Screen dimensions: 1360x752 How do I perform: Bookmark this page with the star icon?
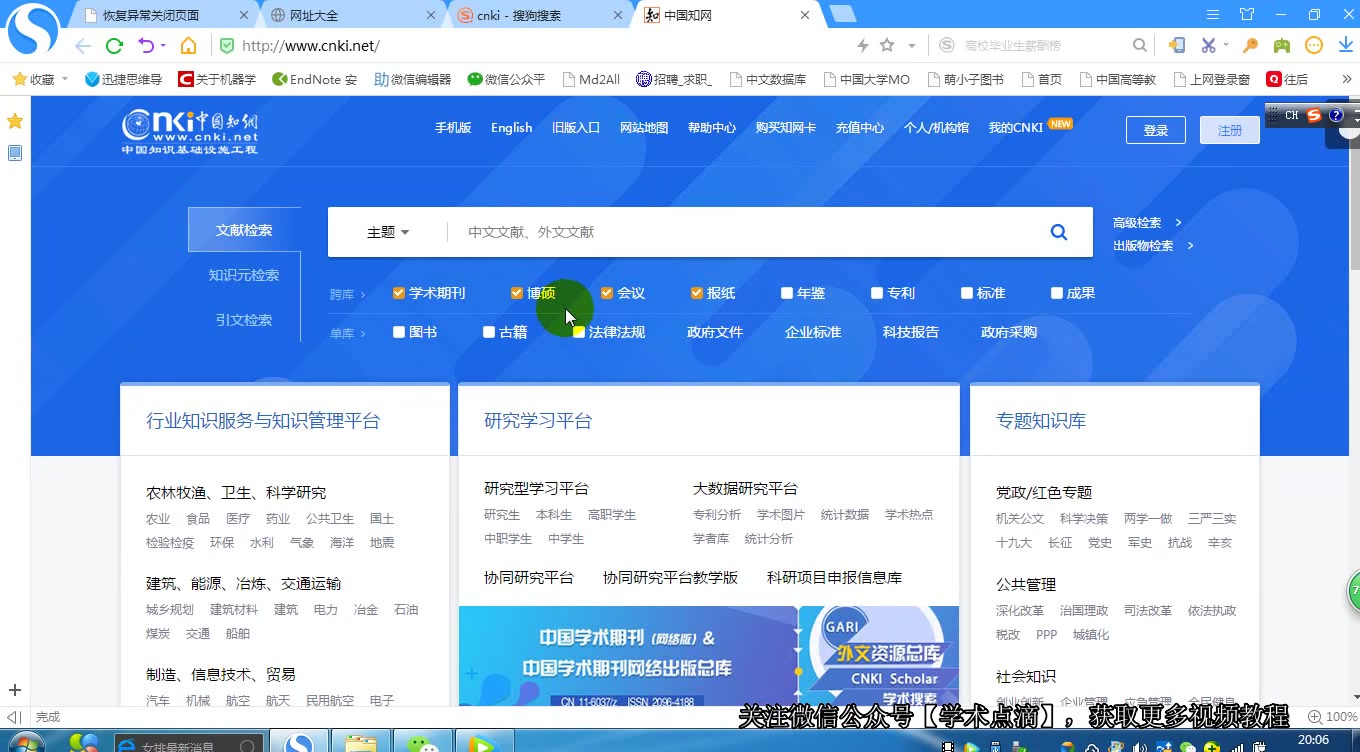(x=887, y=46)
